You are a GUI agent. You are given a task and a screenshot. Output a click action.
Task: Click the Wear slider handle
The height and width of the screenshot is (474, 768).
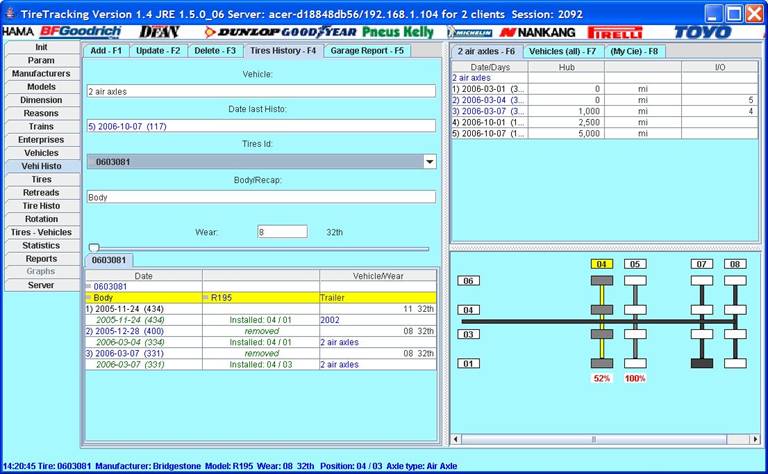click(x=94, y=248)
